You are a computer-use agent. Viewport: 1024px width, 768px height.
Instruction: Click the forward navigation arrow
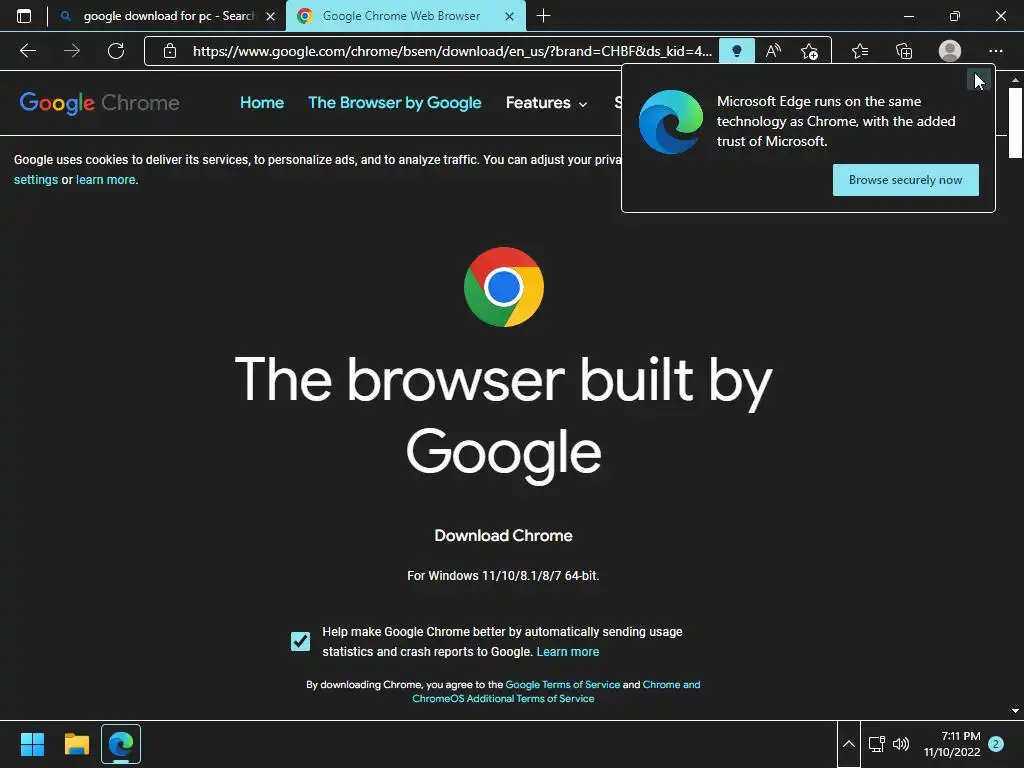click(72, 51)
